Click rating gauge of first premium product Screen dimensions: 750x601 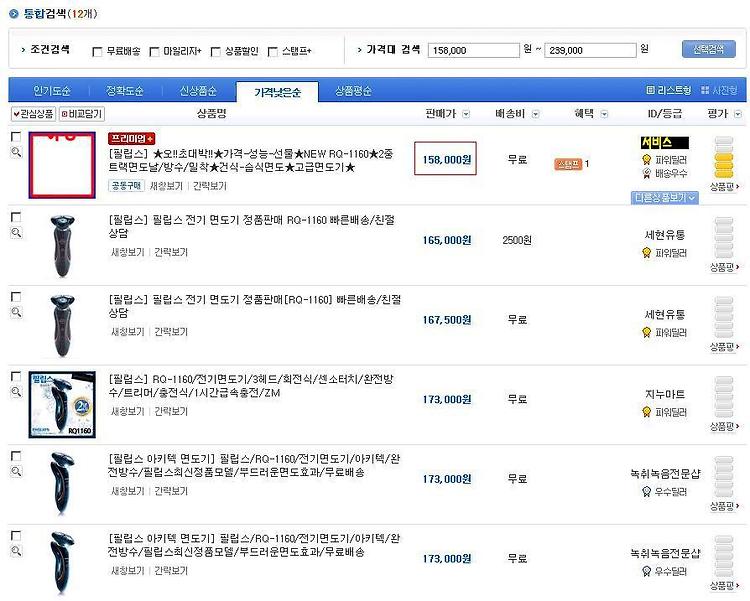[724, 157]
